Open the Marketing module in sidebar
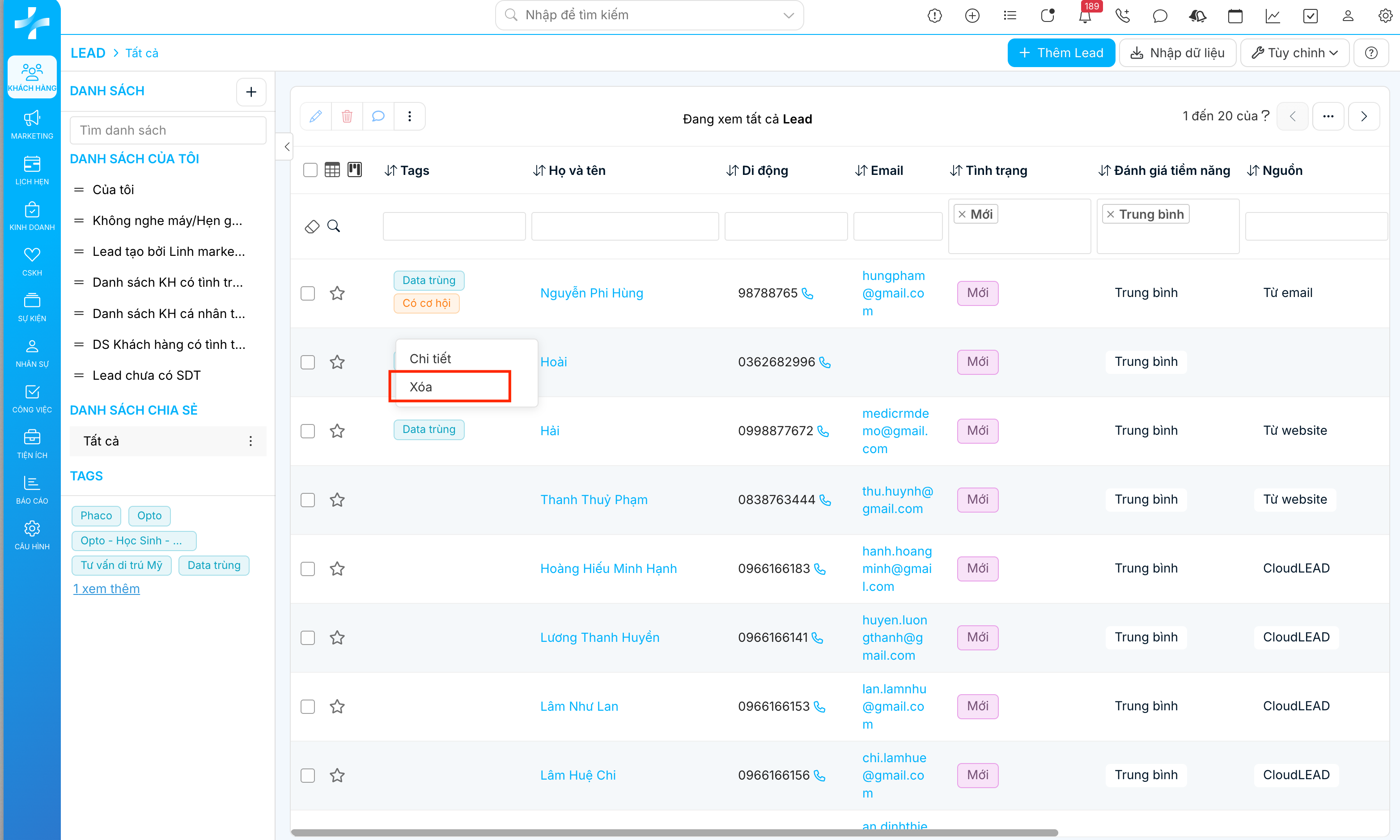The height and width of the screenshot is (840, 1400). [x=32, y=124]
